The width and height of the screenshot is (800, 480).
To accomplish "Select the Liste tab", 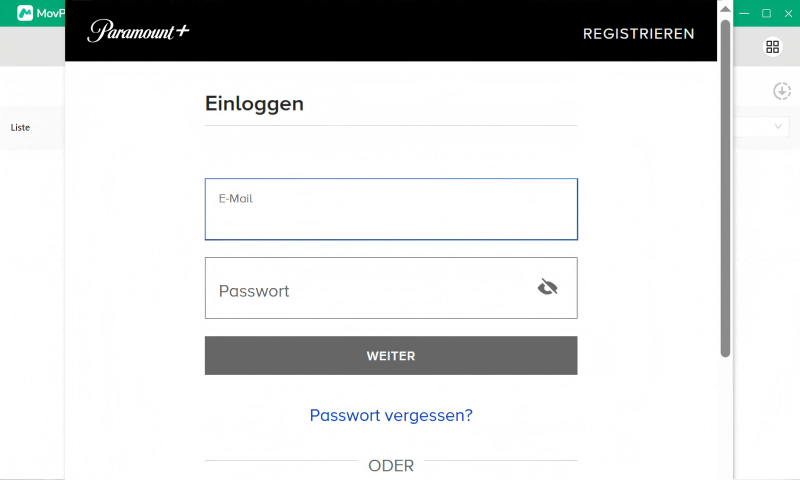I will [20, 128].
